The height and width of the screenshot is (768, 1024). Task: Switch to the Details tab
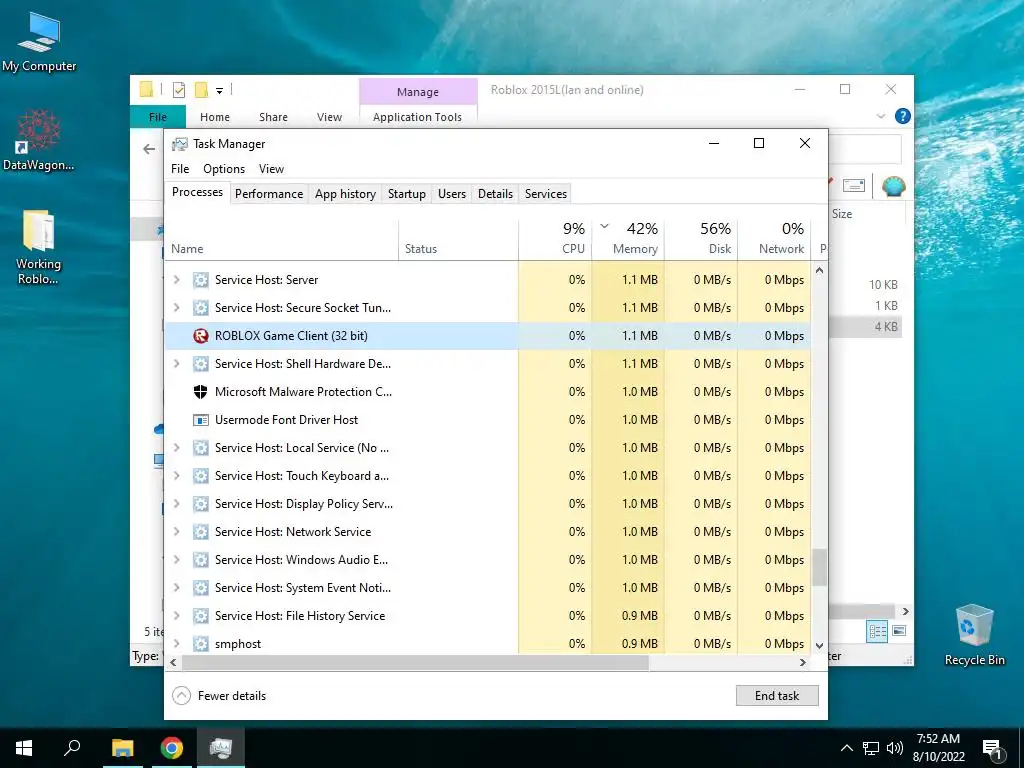coord(495,194)
